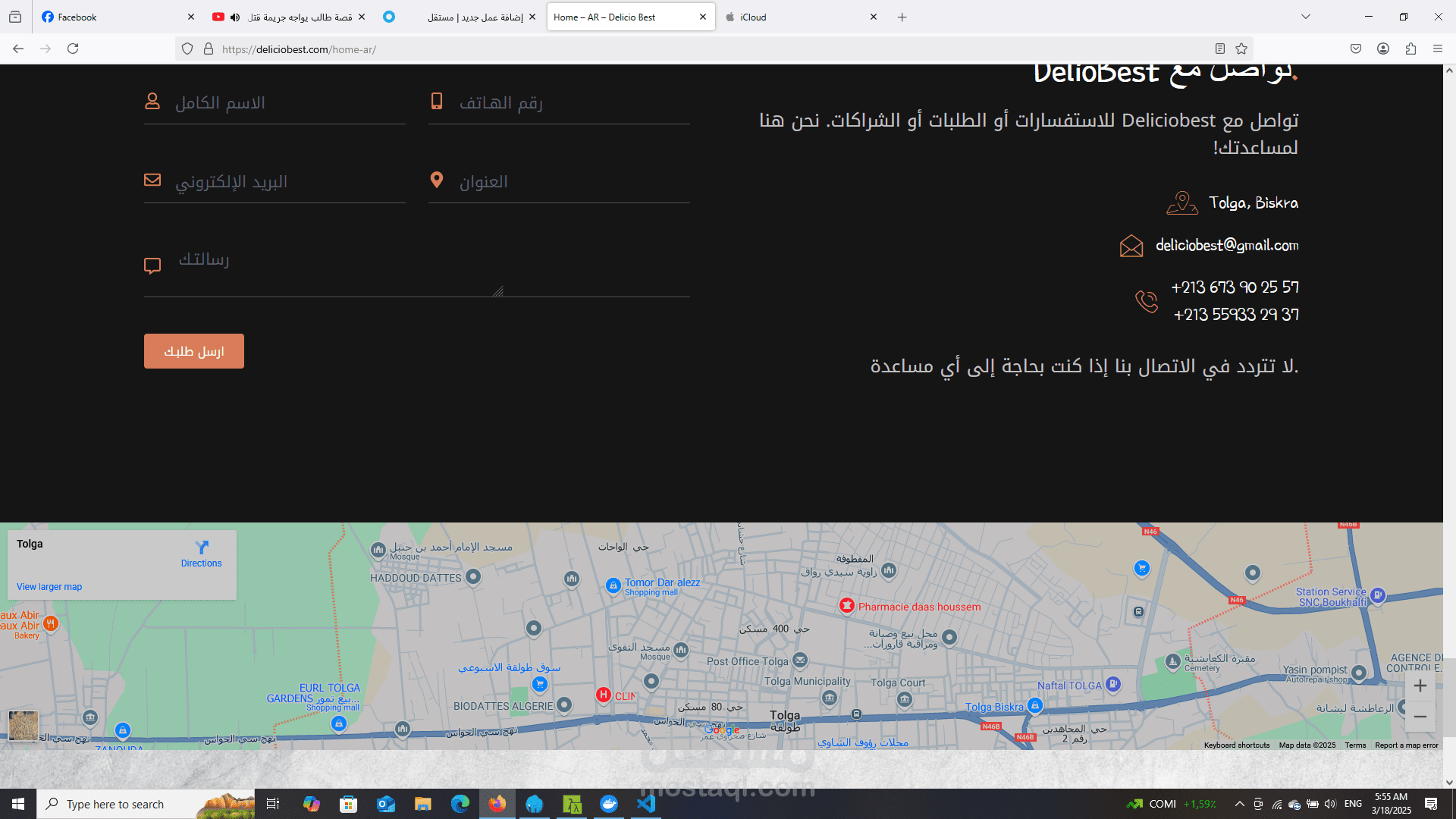The image size is (1456, 819).
Task: Expand the list all tabs chevron
Action: [1306, 17]
